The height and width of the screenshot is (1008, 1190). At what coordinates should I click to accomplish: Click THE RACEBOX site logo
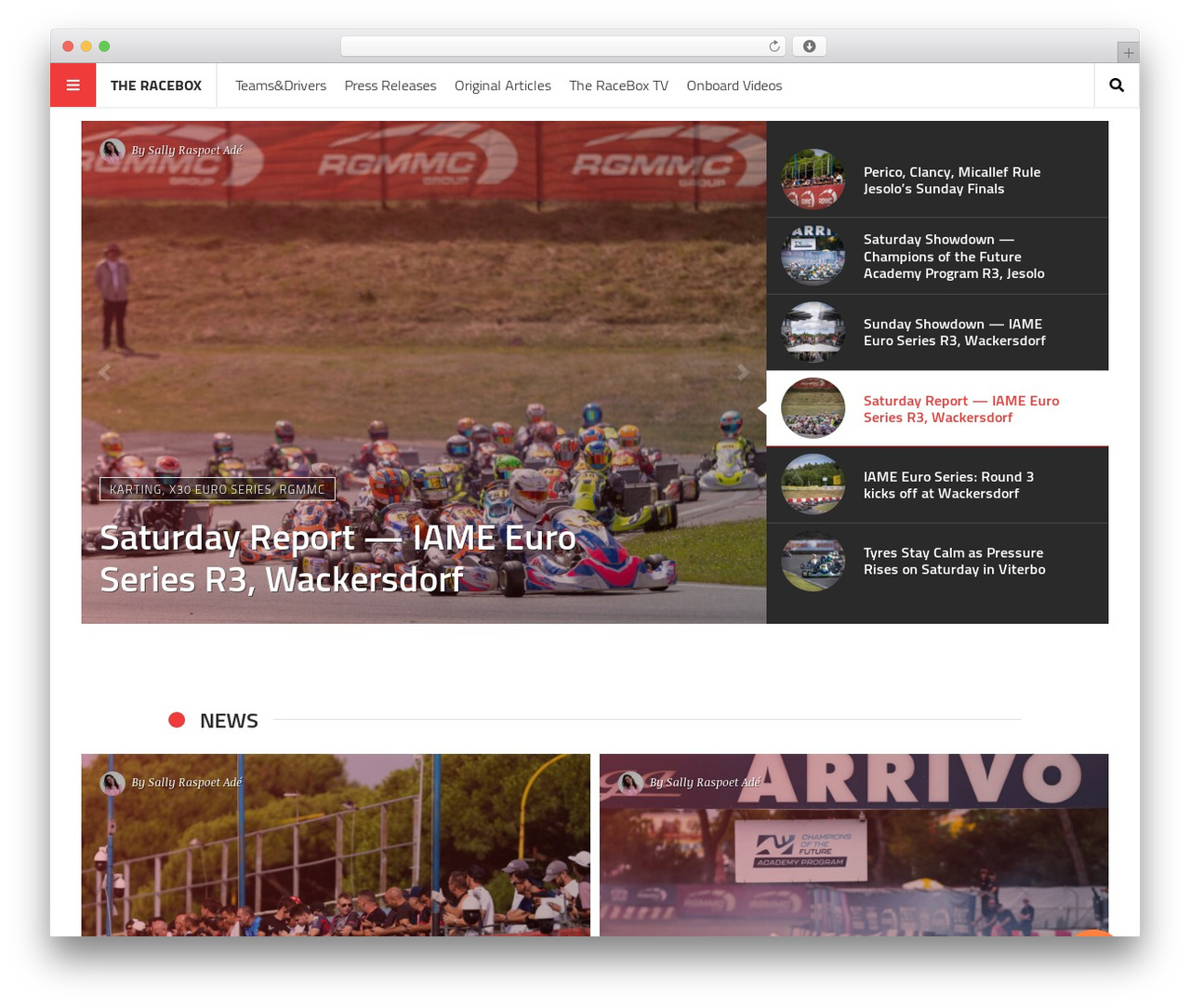[x=156, y=86]
